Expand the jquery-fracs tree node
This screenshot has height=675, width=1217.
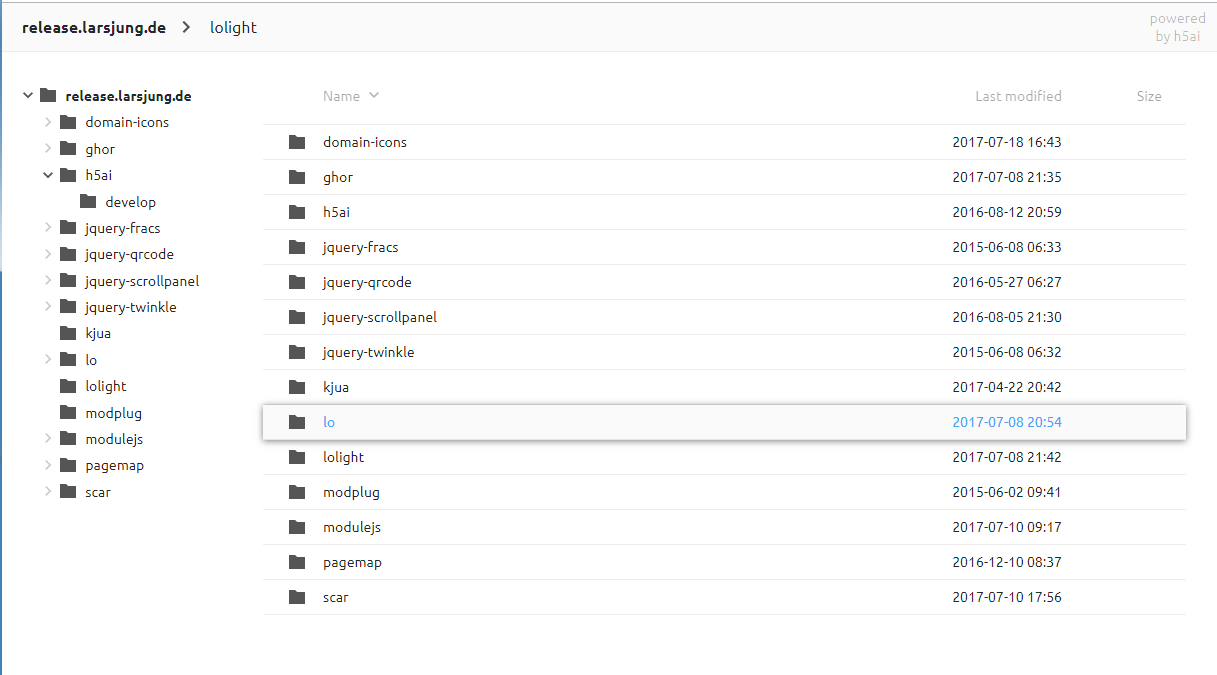(x=48, y=228)
